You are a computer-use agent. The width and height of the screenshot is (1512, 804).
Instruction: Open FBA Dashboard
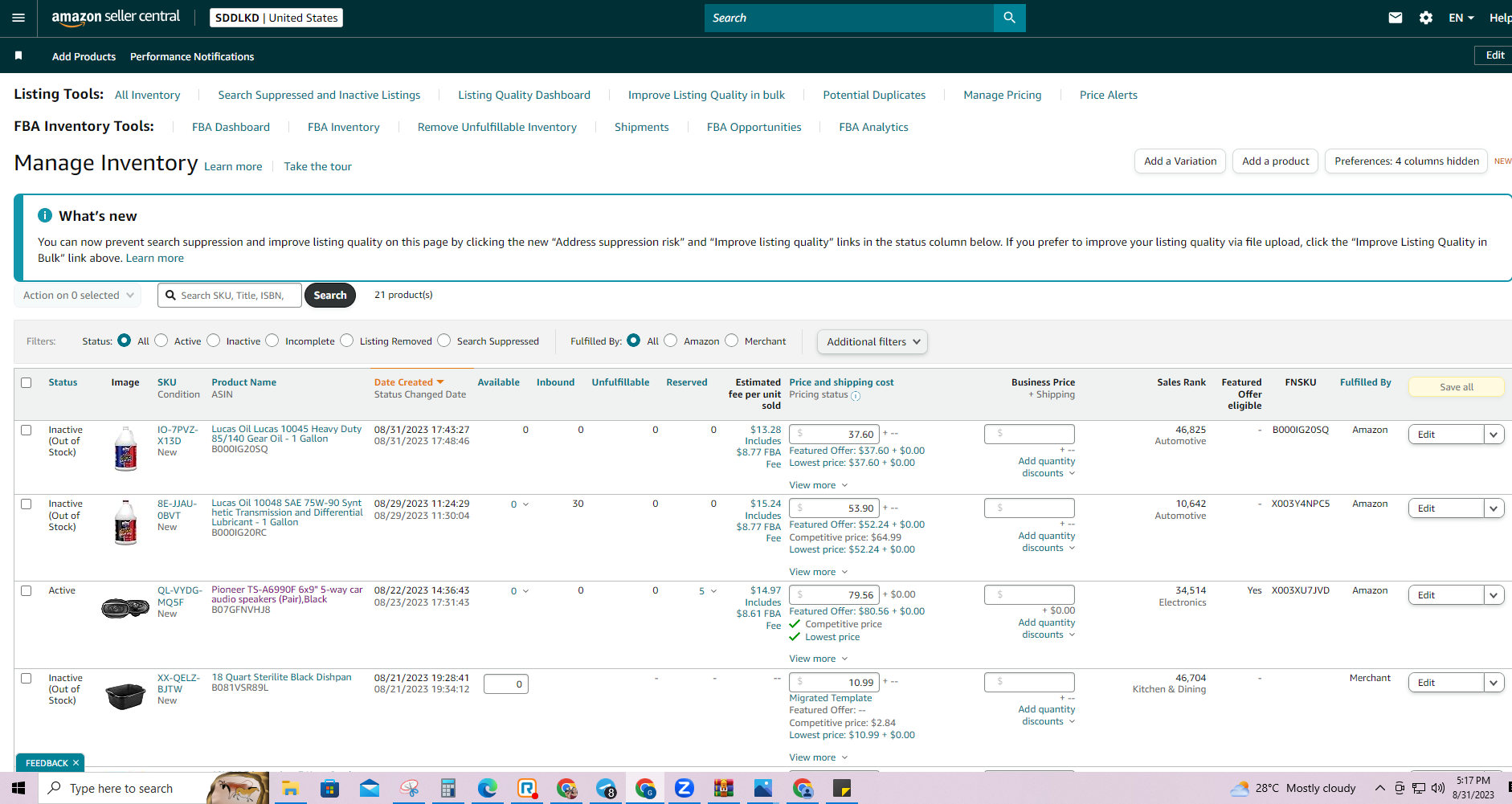click(x=231, y=127)
